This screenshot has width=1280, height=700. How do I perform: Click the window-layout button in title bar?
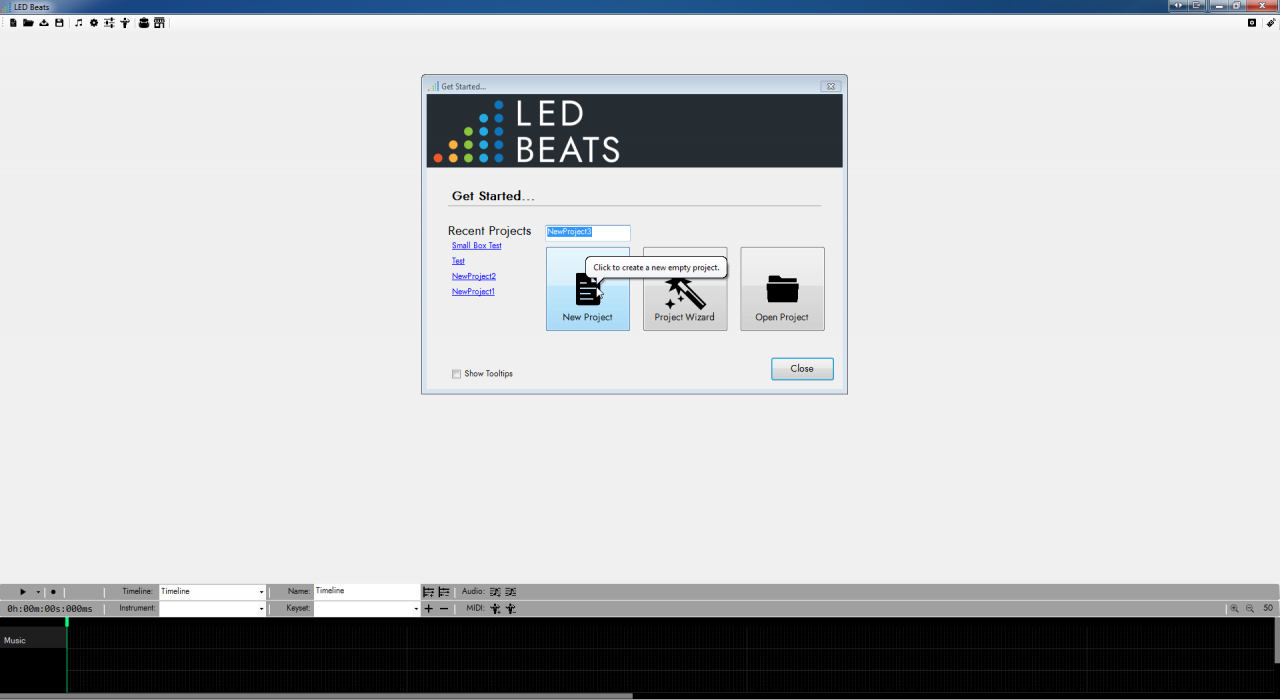[x=1197, y=6]
